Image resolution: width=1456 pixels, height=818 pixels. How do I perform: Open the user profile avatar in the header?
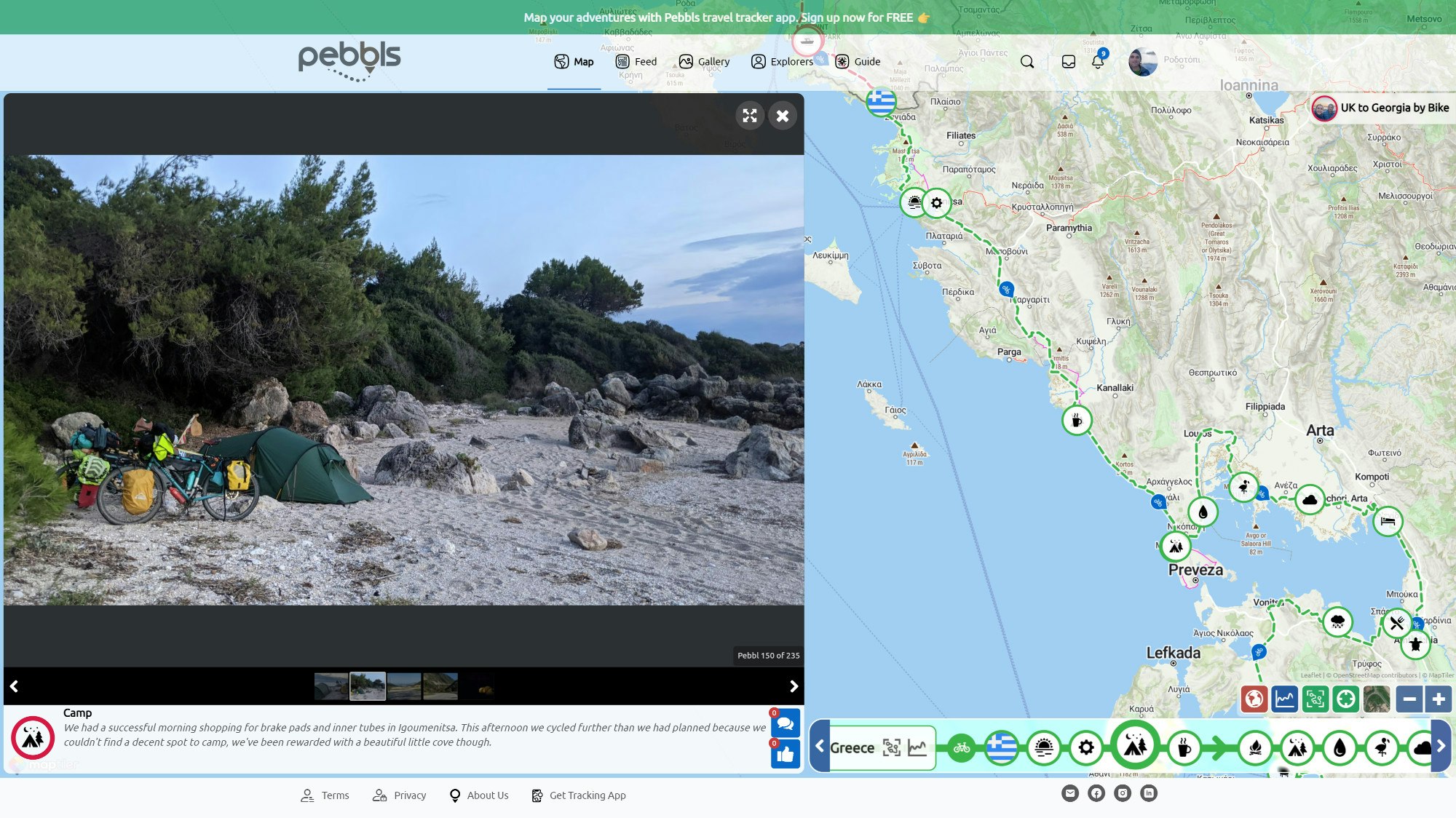tap(1142, 62)
